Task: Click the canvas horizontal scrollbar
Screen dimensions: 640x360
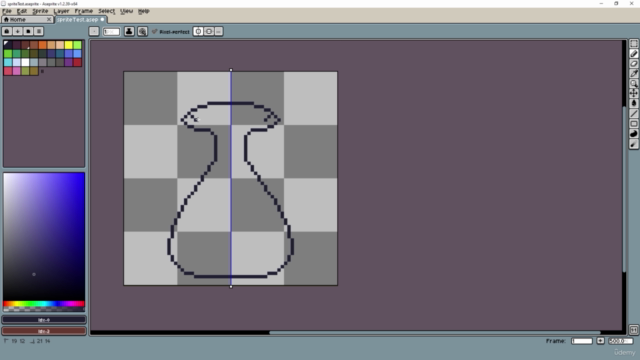Action: pos(435,333)
